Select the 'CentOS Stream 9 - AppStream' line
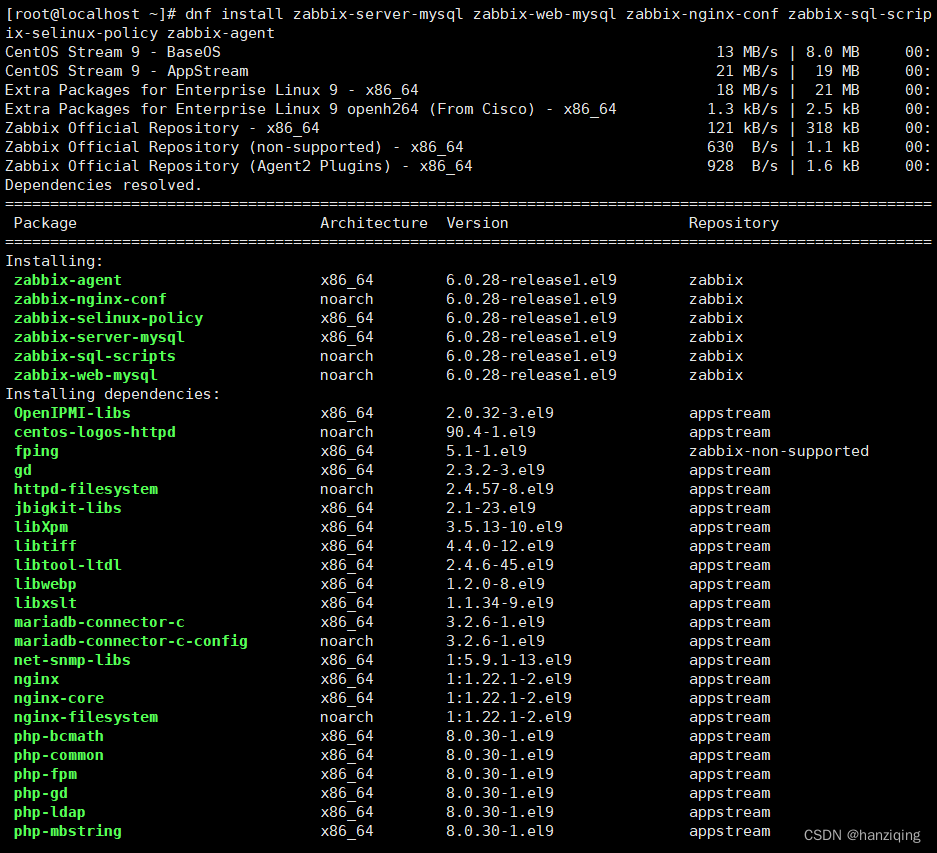This screenshot has height=853, width=937. click(x=126, y=71)
